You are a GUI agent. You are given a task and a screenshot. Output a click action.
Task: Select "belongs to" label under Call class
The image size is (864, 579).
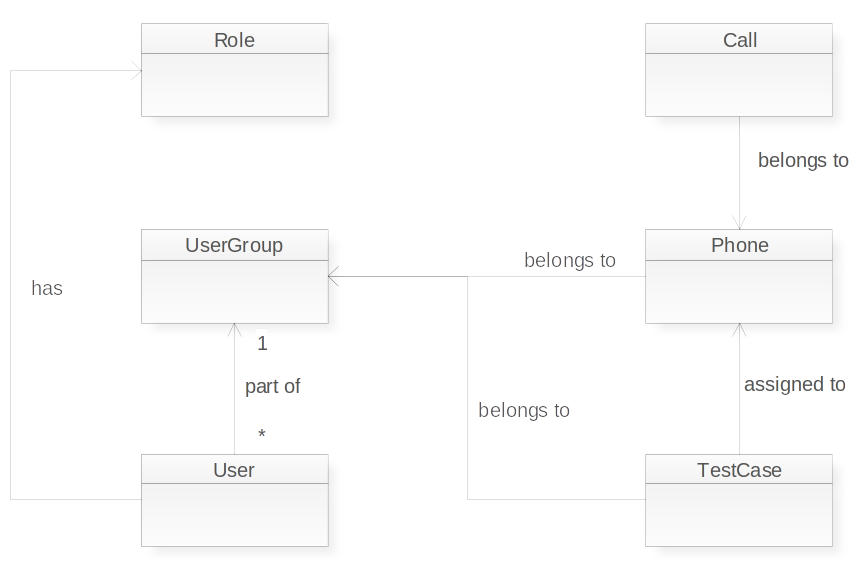click(x=803, y=160)
